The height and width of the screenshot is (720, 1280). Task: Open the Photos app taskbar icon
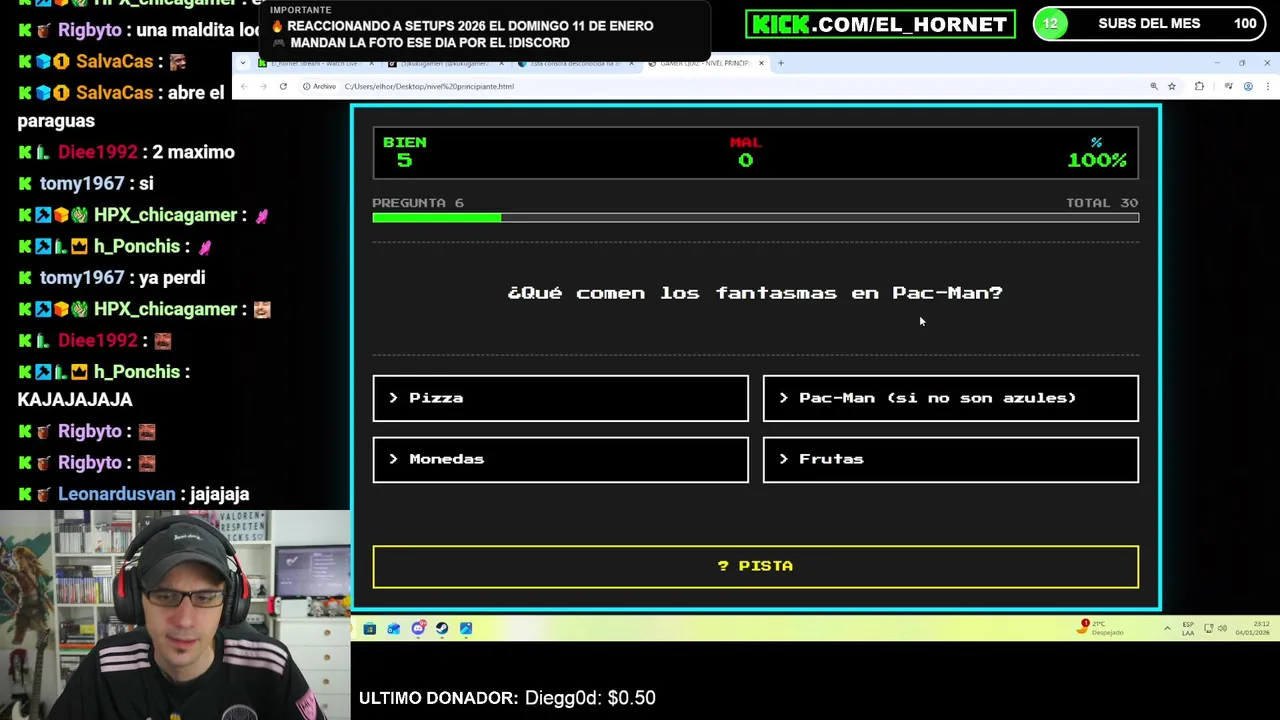point(466,628)
